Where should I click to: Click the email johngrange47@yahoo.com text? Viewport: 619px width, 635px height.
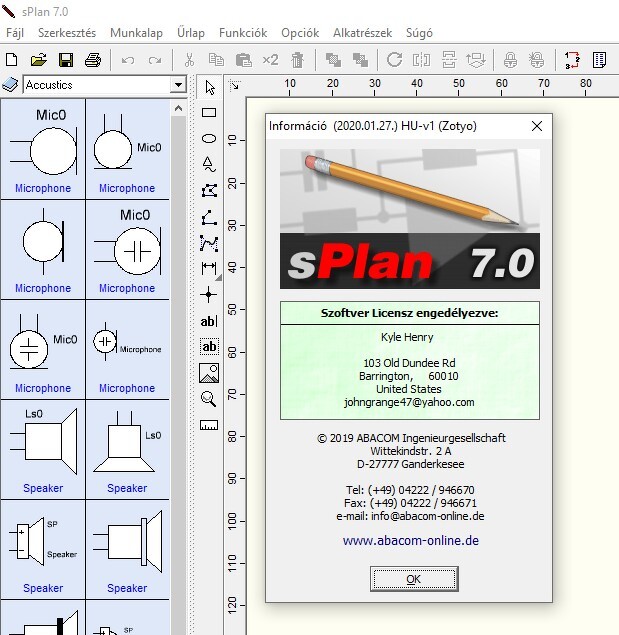click(x=409, y=402)
